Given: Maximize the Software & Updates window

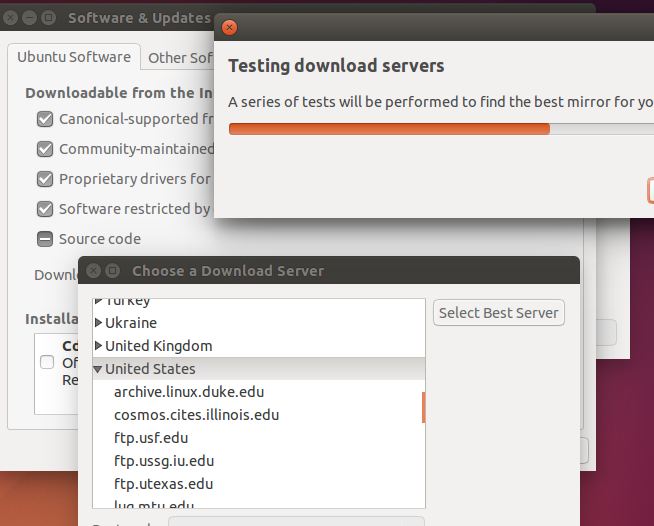Looking at the screenshot, I should (49, 18).
